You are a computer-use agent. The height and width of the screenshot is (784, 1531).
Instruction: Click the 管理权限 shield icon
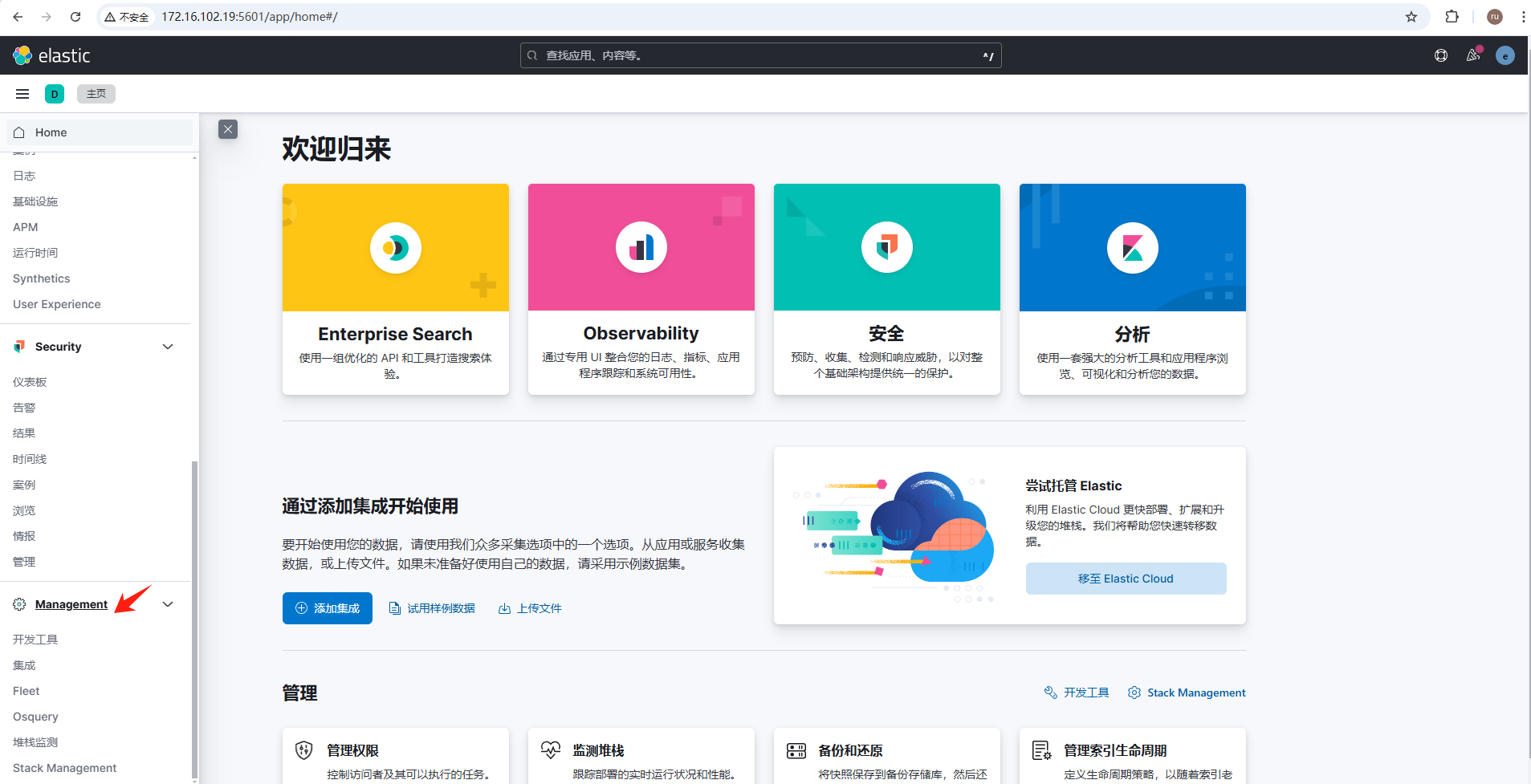[303, 750]
